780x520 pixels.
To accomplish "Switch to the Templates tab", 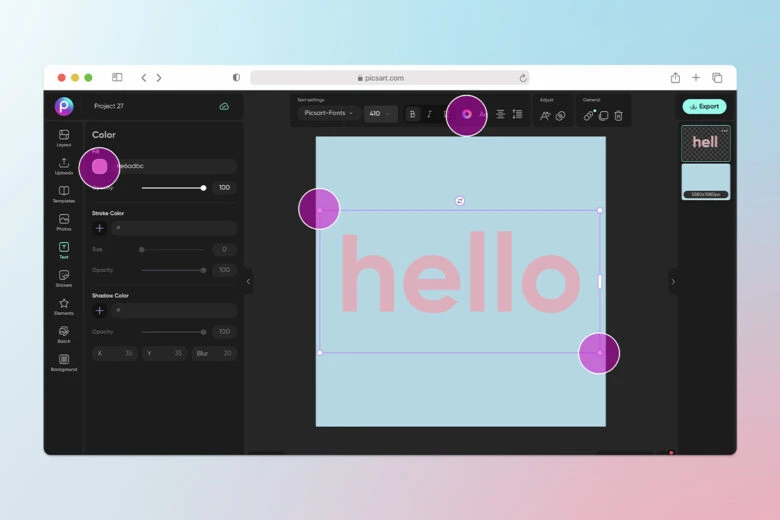I will click(64, 193).
